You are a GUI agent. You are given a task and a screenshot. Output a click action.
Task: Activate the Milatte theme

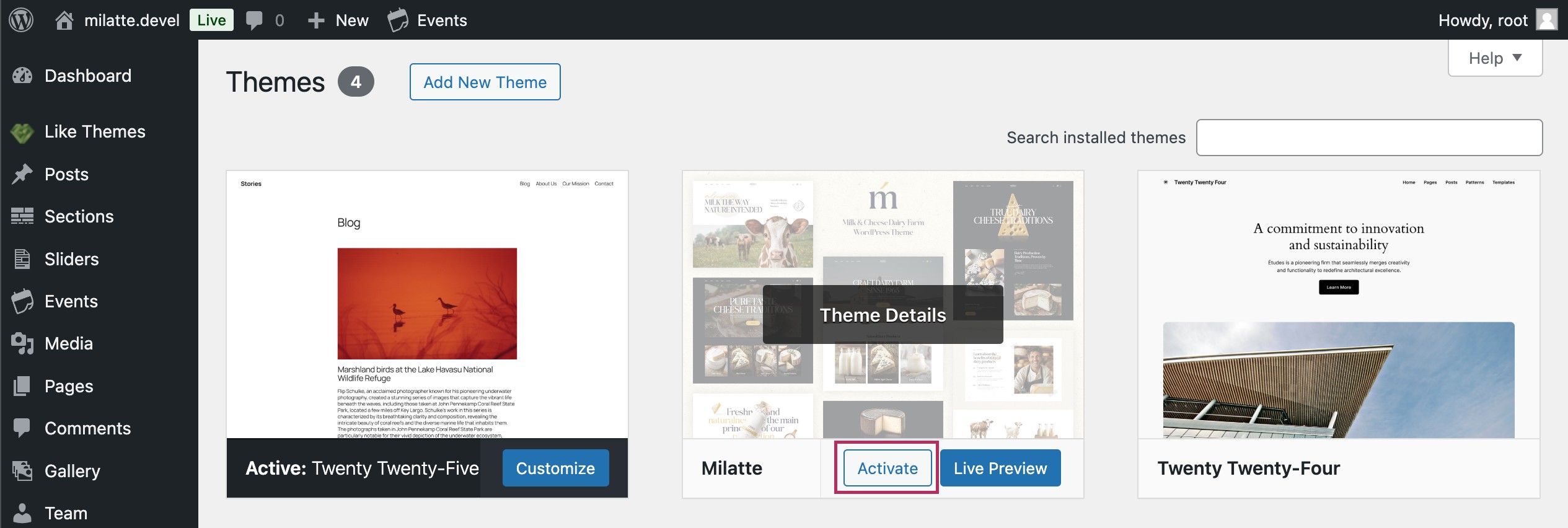click(x=888, y=468)
